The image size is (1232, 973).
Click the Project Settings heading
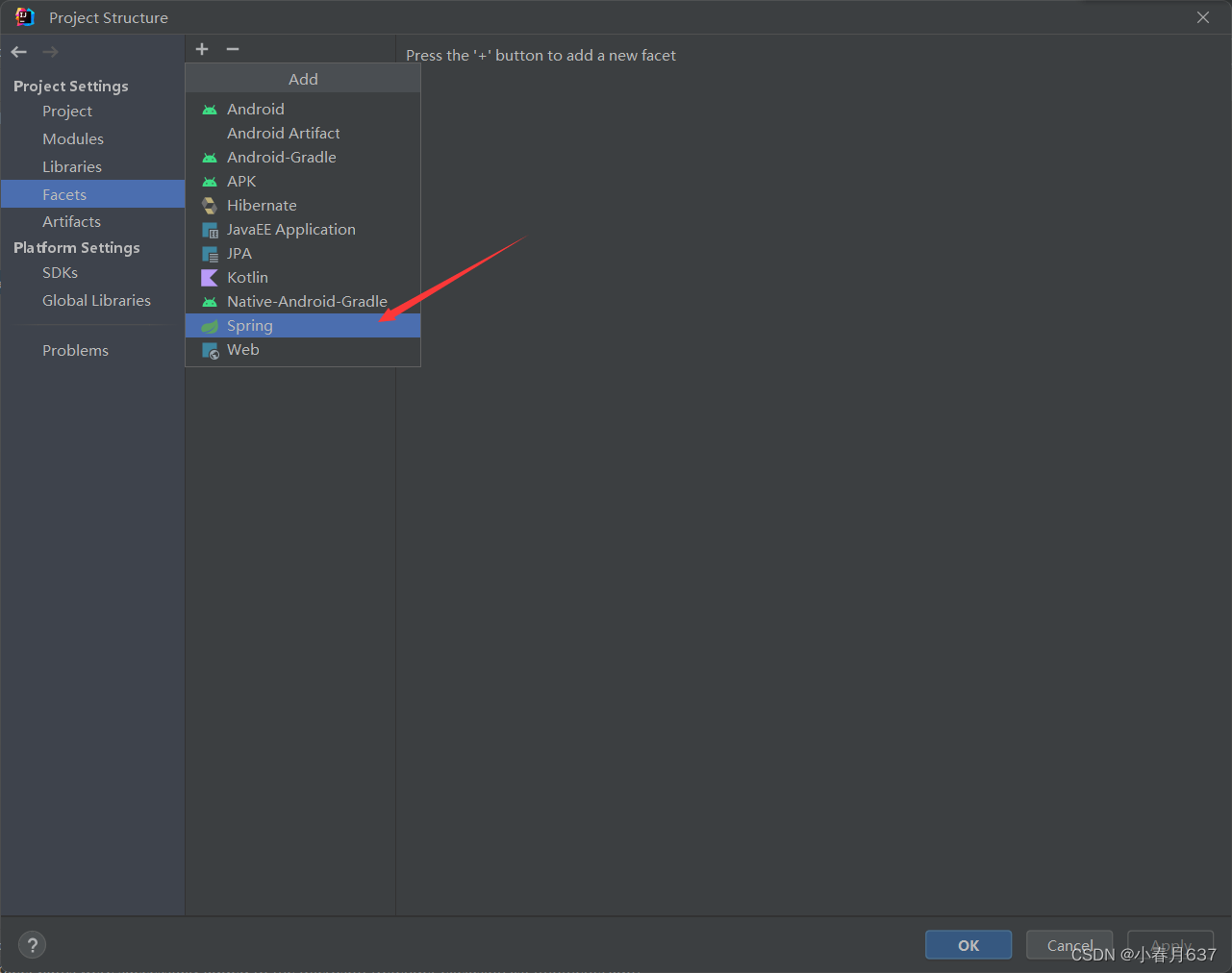[71, 87]
